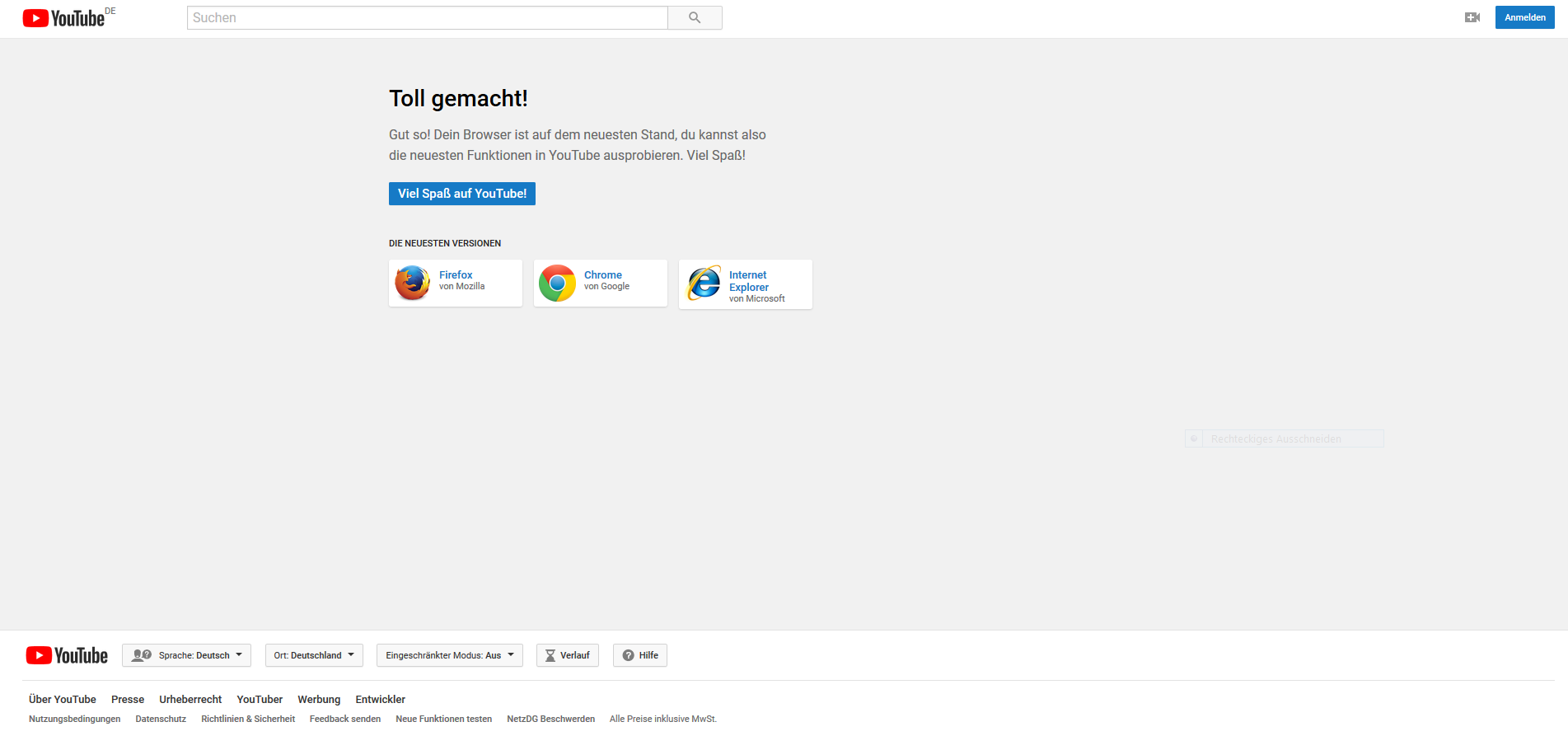
Task: Click the YouTube logo in the footer
Action: point(67,655)
